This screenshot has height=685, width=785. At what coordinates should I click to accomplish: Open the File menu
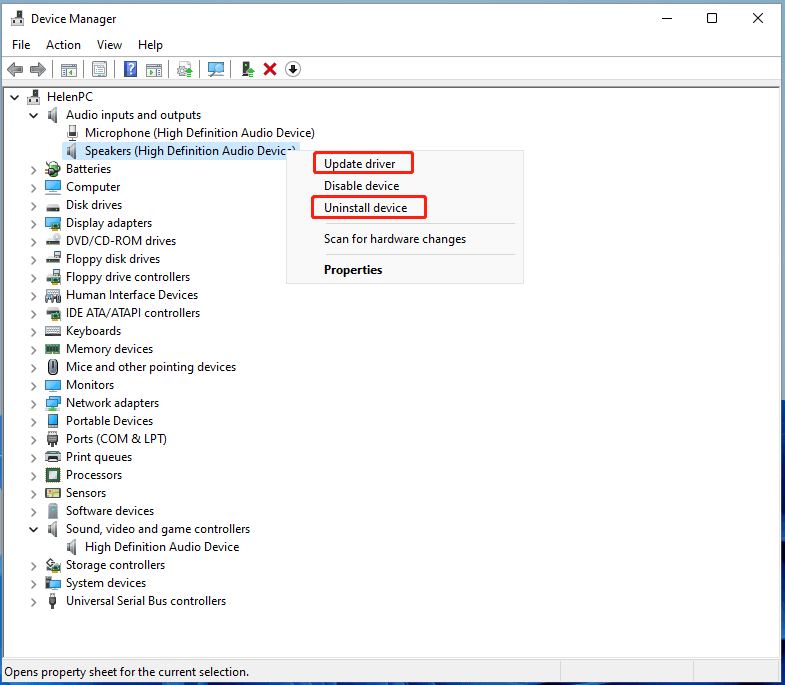(21, 45)
